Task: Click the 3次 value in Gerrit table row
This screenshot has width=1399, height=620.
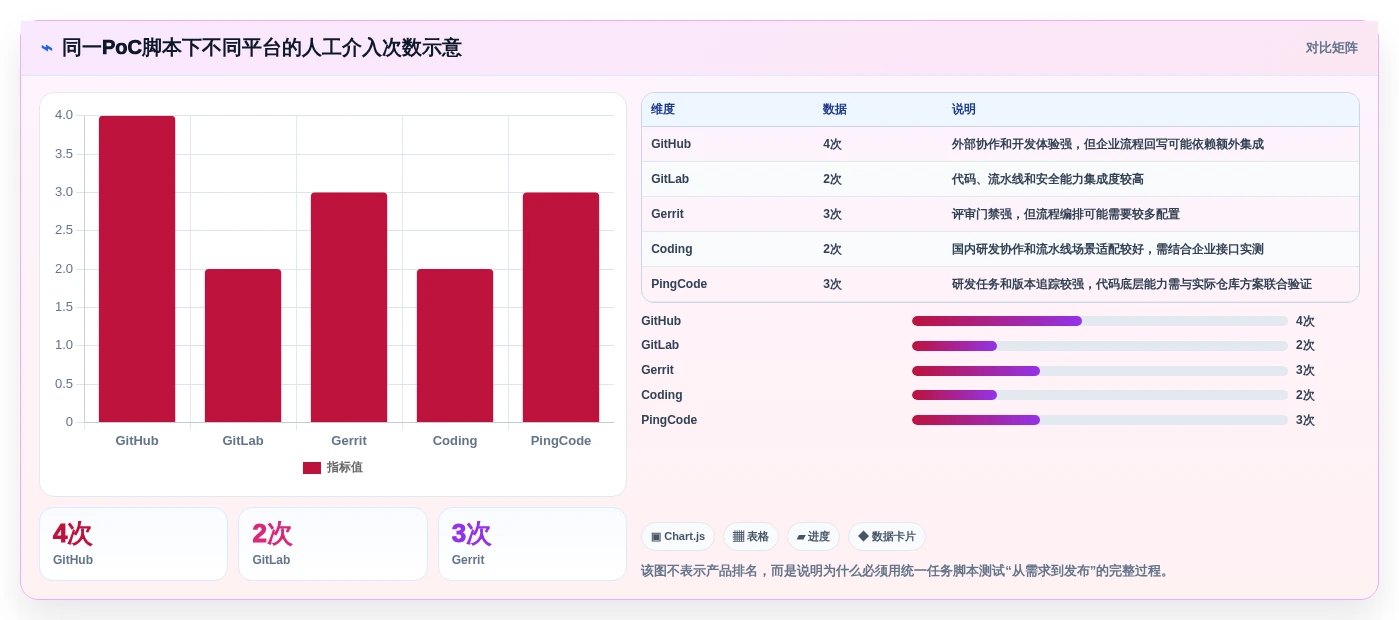Action: pos(832,214)
